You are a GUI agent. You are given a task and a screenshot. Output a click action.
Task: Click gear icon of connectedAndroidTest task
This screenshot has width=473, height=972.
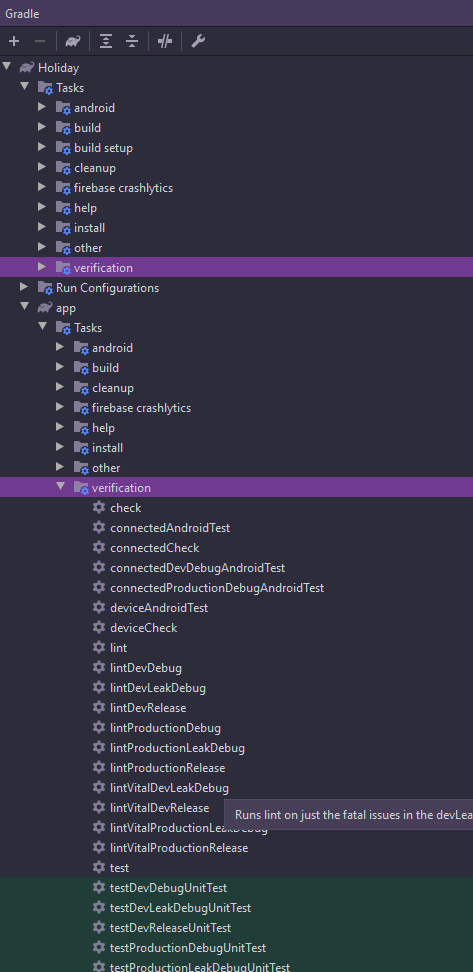99,528
